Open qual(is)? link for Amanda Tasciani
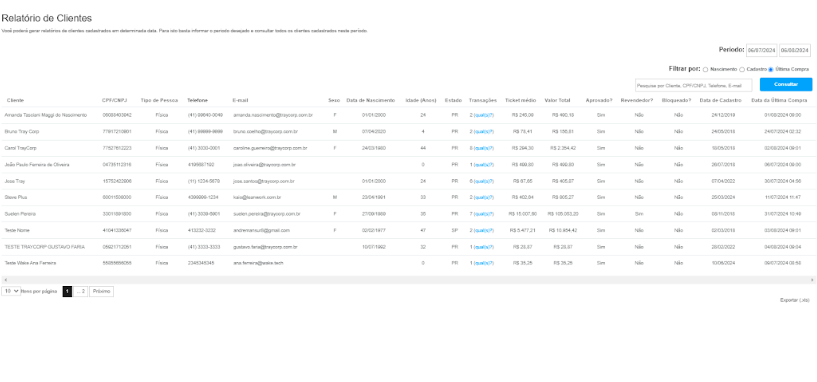The width and height of the screenshot is (817, 382). (x=484, y=115)
